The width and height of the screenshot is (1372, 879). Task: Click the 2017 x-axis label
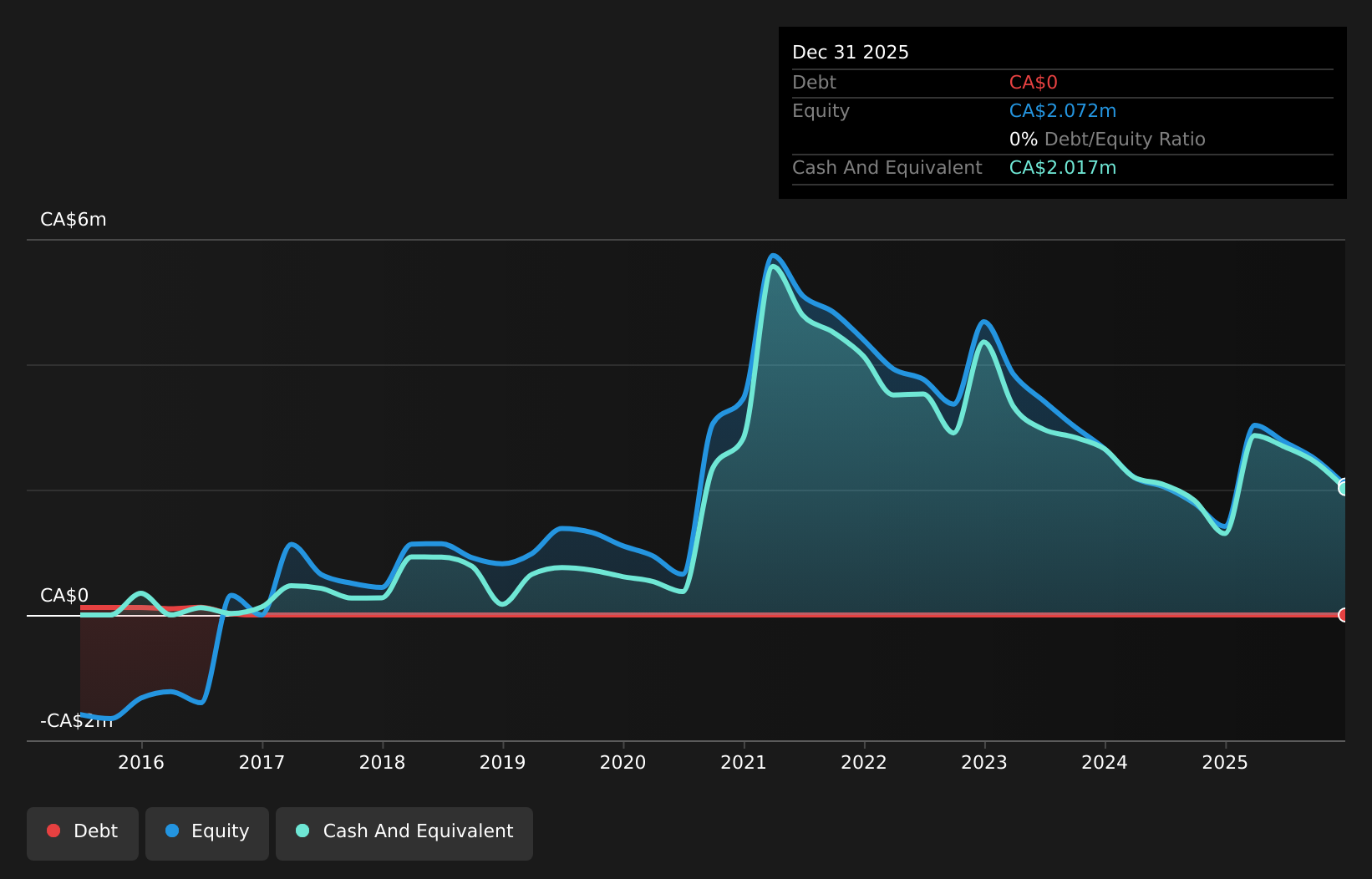pos(262,762)
